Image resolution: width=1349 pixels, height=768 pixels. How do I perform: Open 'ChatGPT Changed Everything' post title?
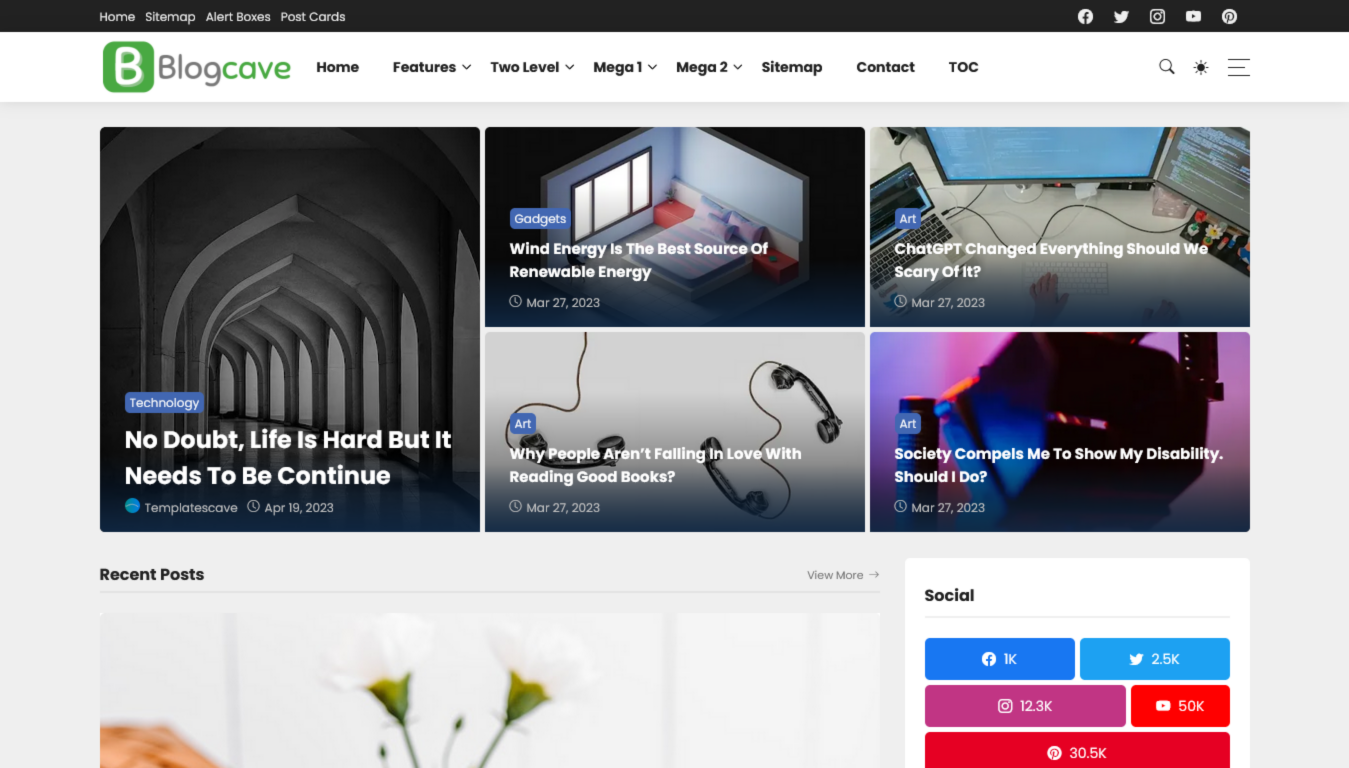(1051, 260)
